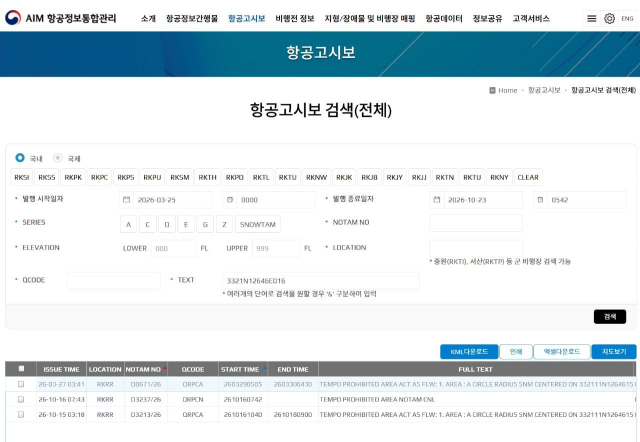This screenshot has height=442, width=640.
Task: Select the RKSI airport button
Action: (22, 177)
